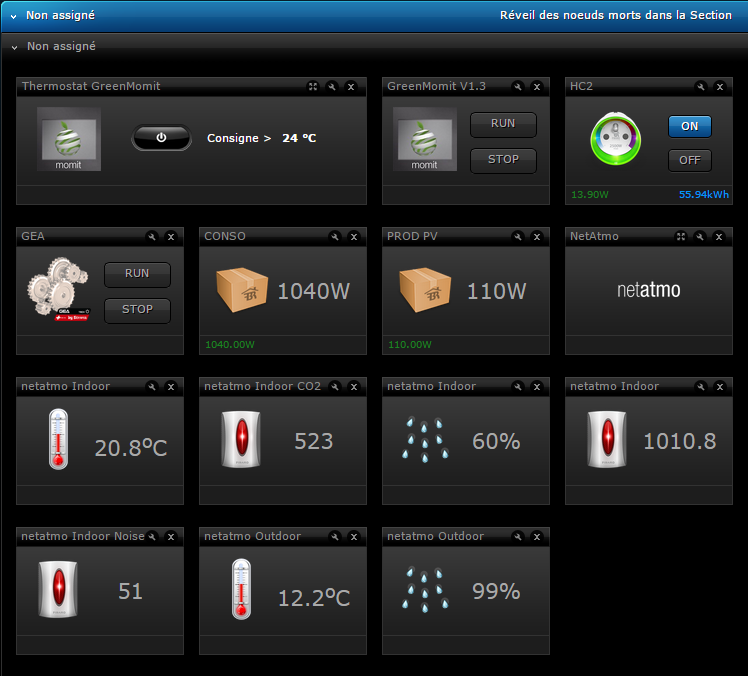Open wrench settings of Thermostat GreenMomit

[332, 87]
